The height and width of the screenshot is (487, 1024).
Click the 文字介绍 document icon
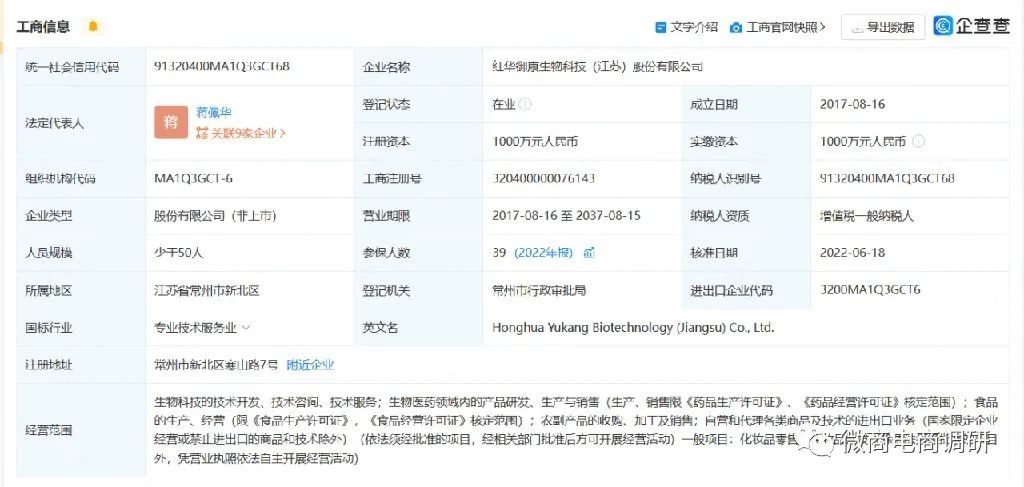661,27
